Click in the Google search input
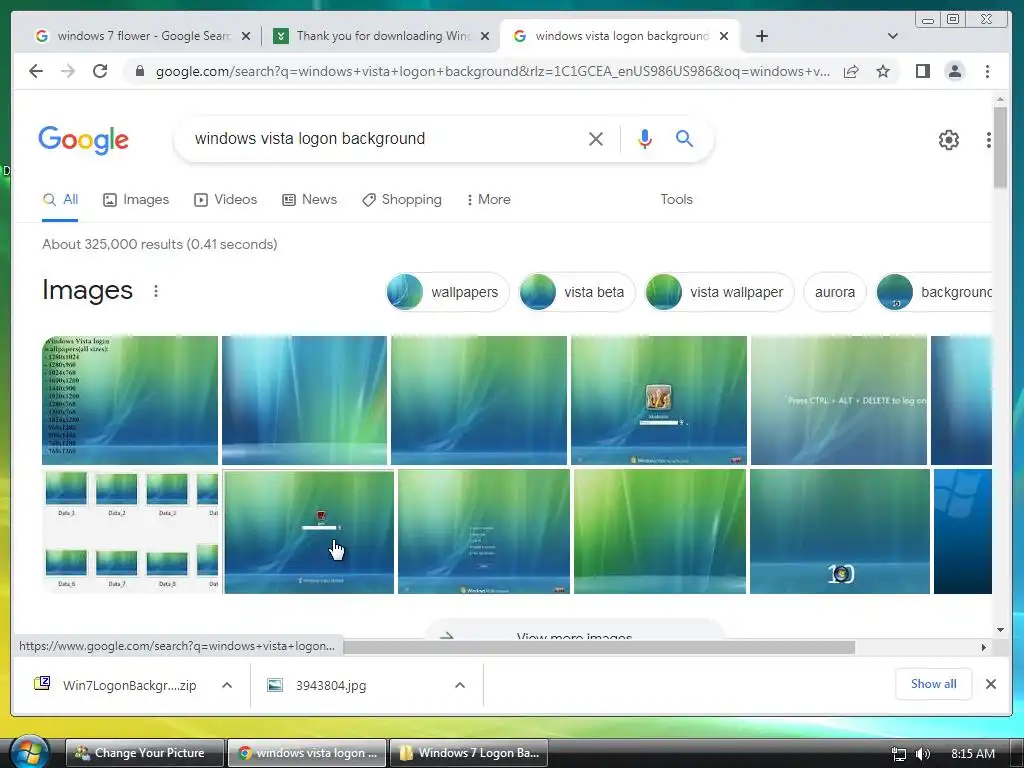 [385, 138]
